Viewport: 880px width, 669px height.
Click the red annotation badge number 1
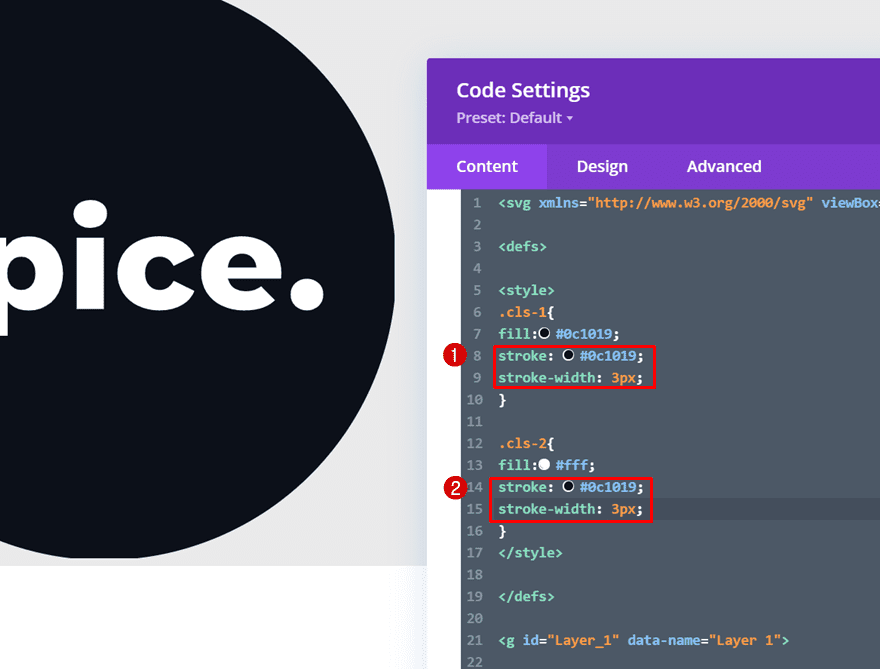click(455, 355)
